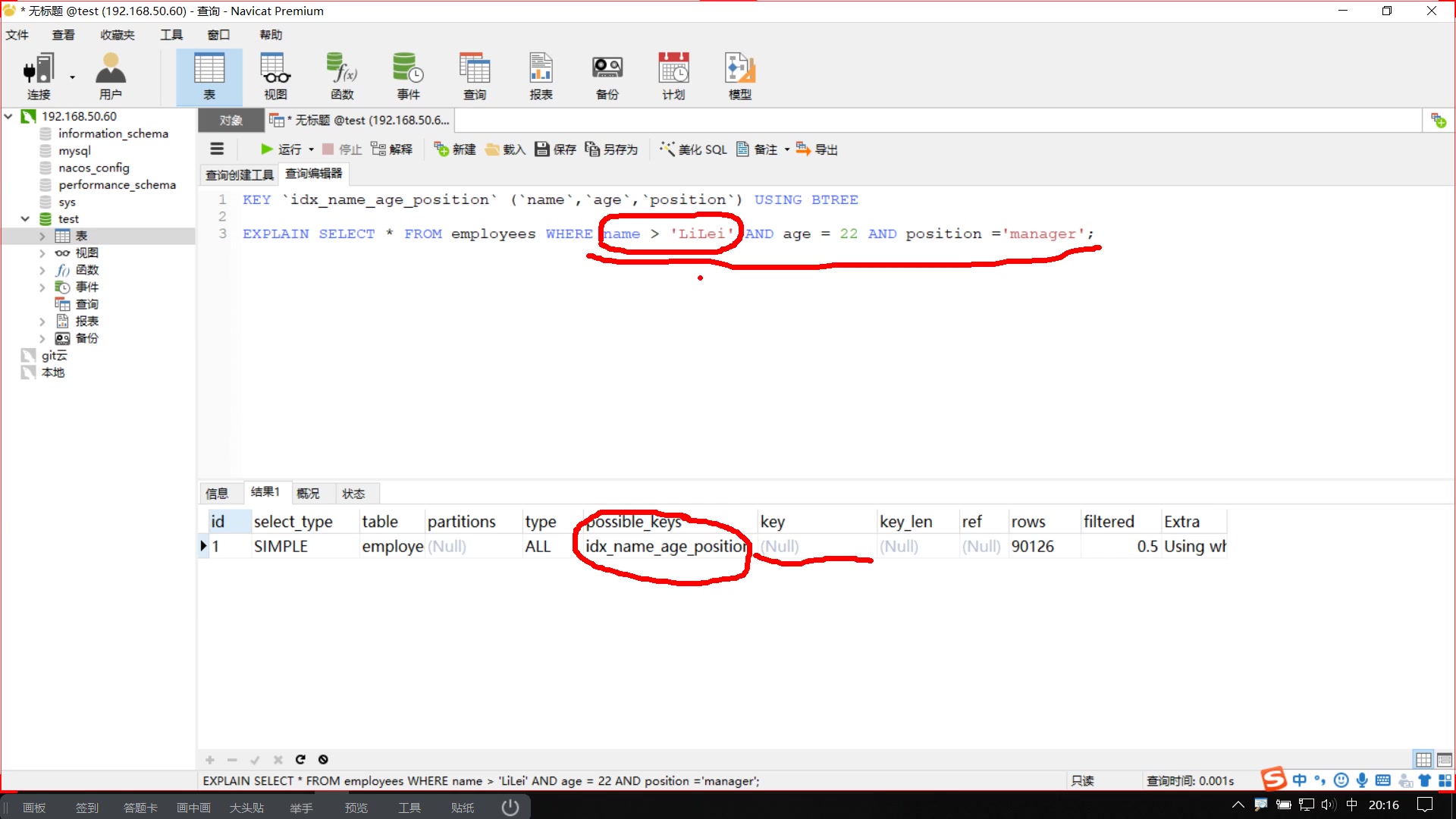
Task: Open the 用户 user management icon
Action: (111, 77)
